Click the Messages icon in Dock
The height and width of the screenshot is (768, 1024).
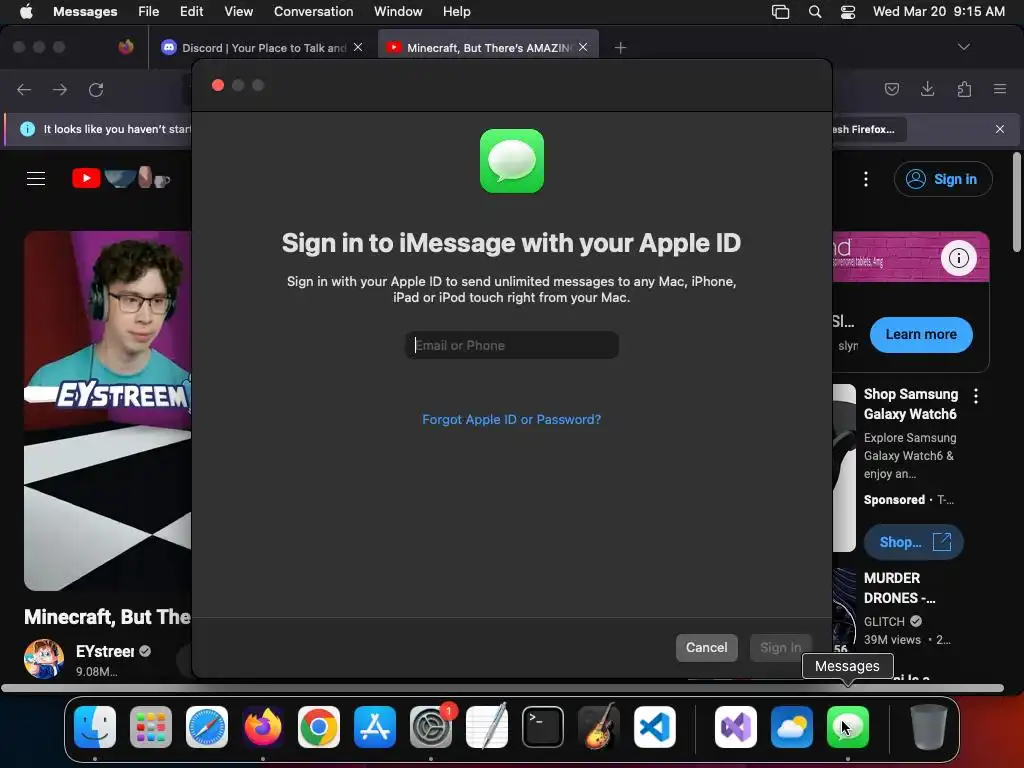[848, 727]
